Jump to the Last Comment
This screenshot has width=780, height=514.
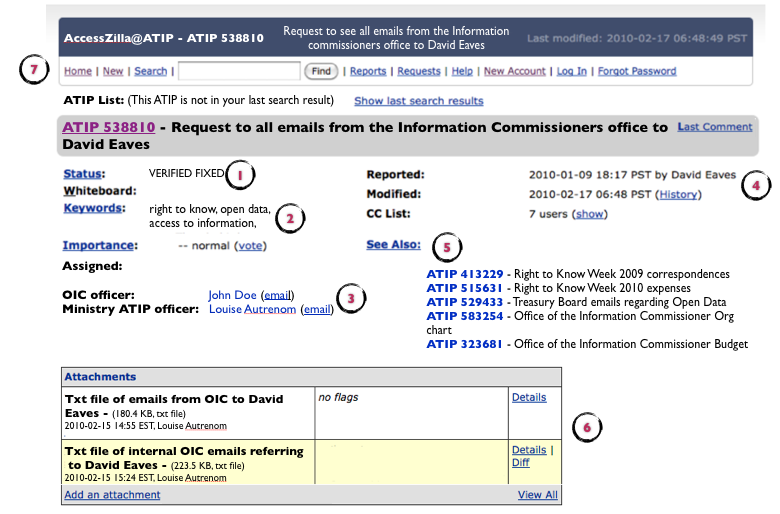coord(714,127)
